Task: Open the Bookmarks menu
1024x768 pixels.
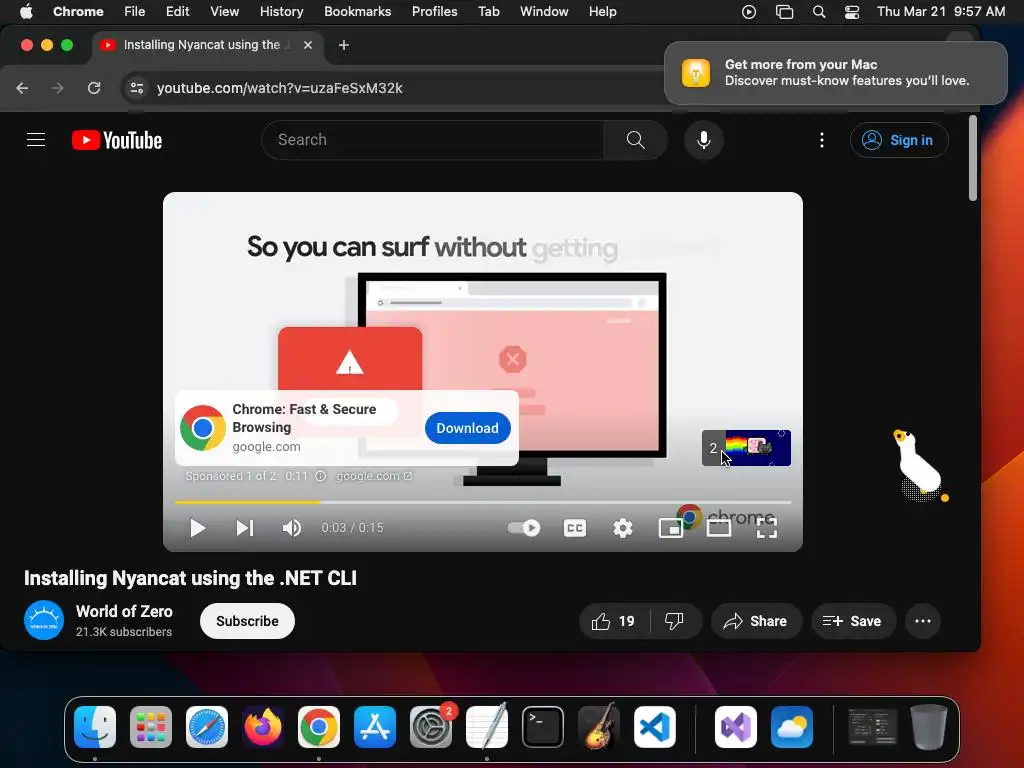Action: [357, 11]
